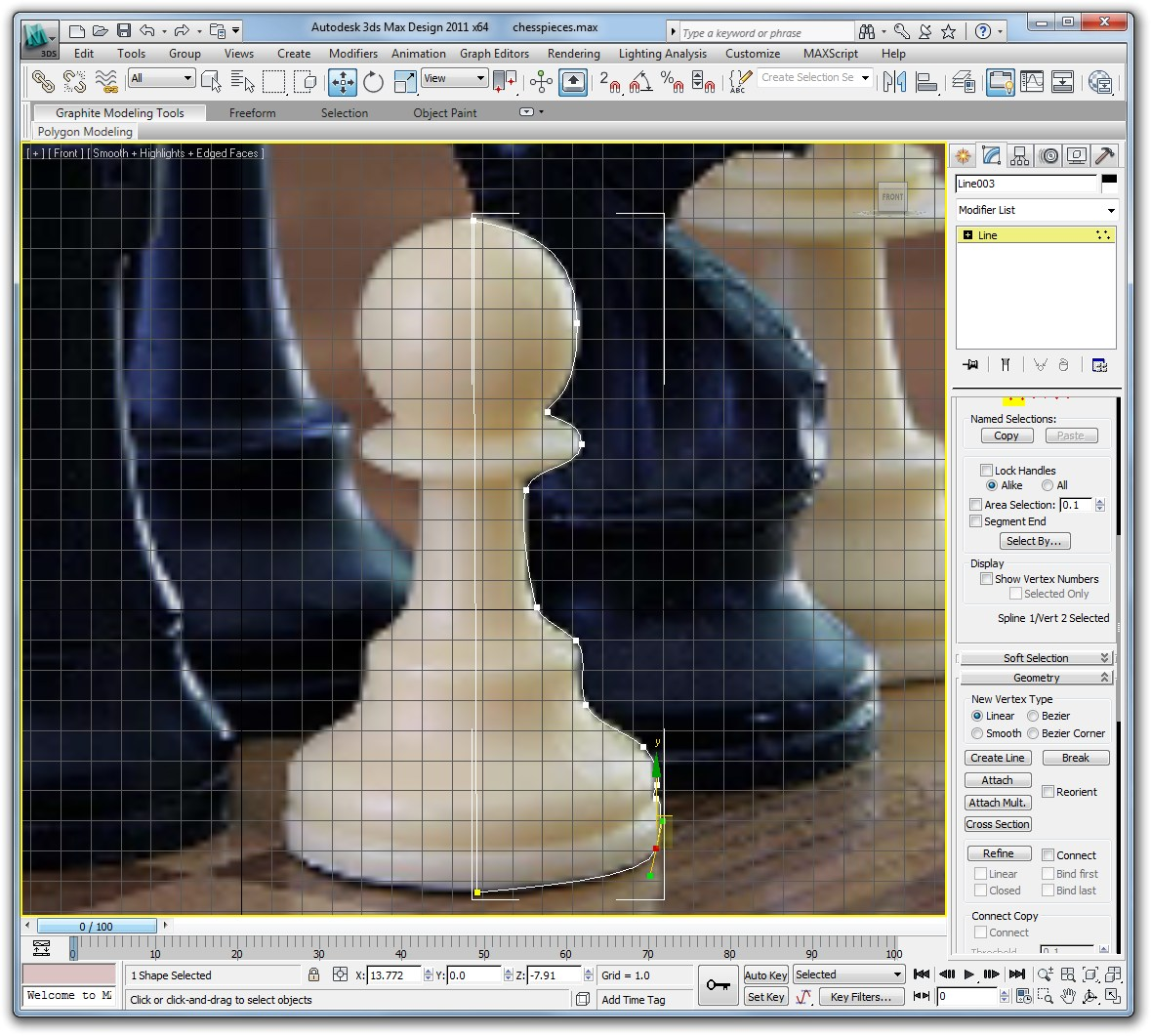
Task: Open the Hierarchy panel tab
Action: (x=1020, y=155)
